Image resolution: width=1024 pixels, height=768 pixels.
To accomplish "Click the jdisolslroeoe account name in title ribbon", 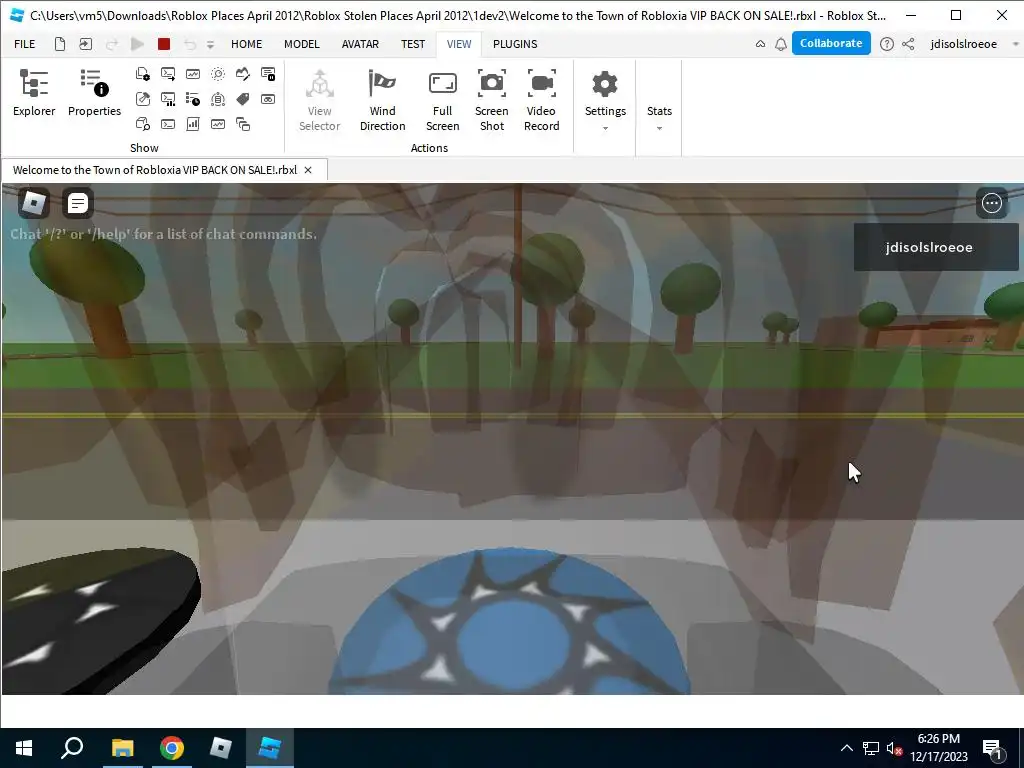I will 963,44.
